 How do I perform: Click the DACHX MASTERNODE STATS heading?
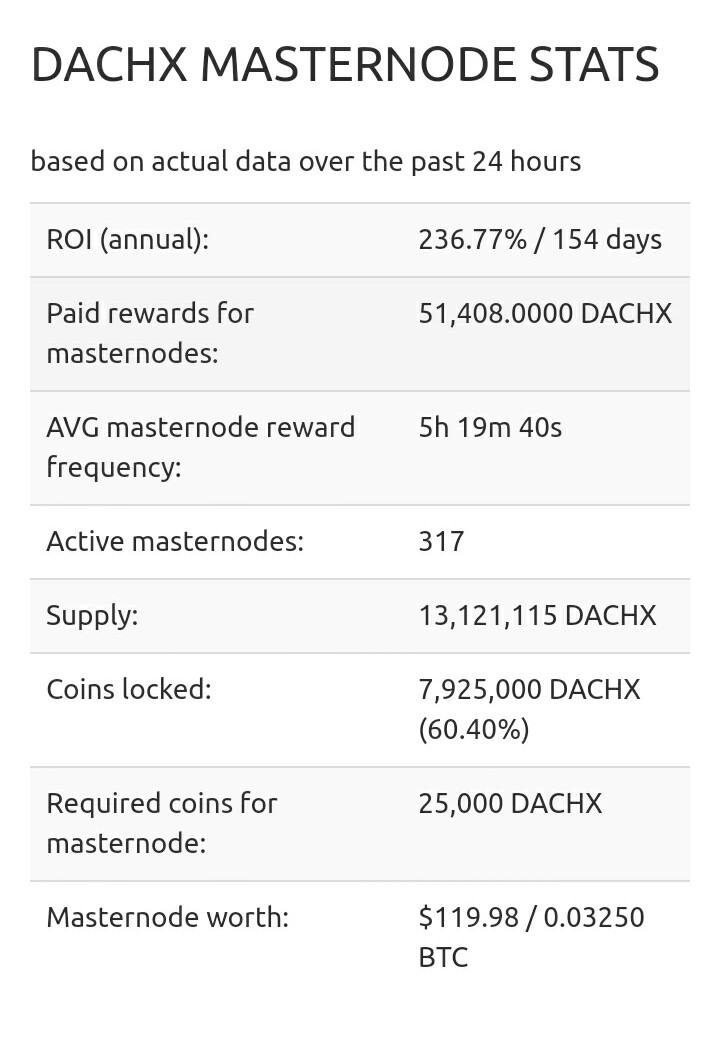(x=345, y=65)
